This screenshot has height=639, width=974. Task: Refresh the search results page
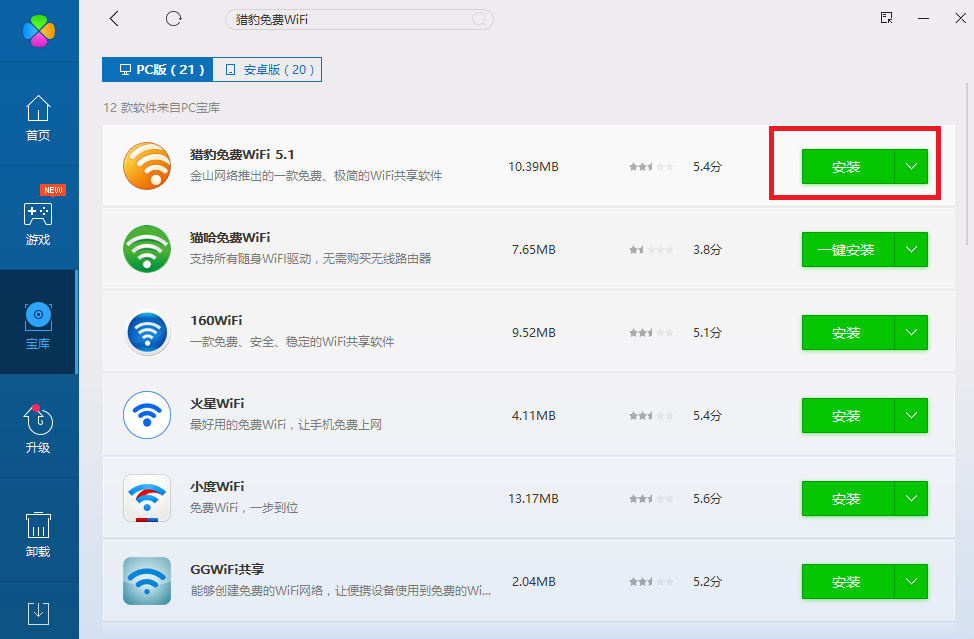173,19
